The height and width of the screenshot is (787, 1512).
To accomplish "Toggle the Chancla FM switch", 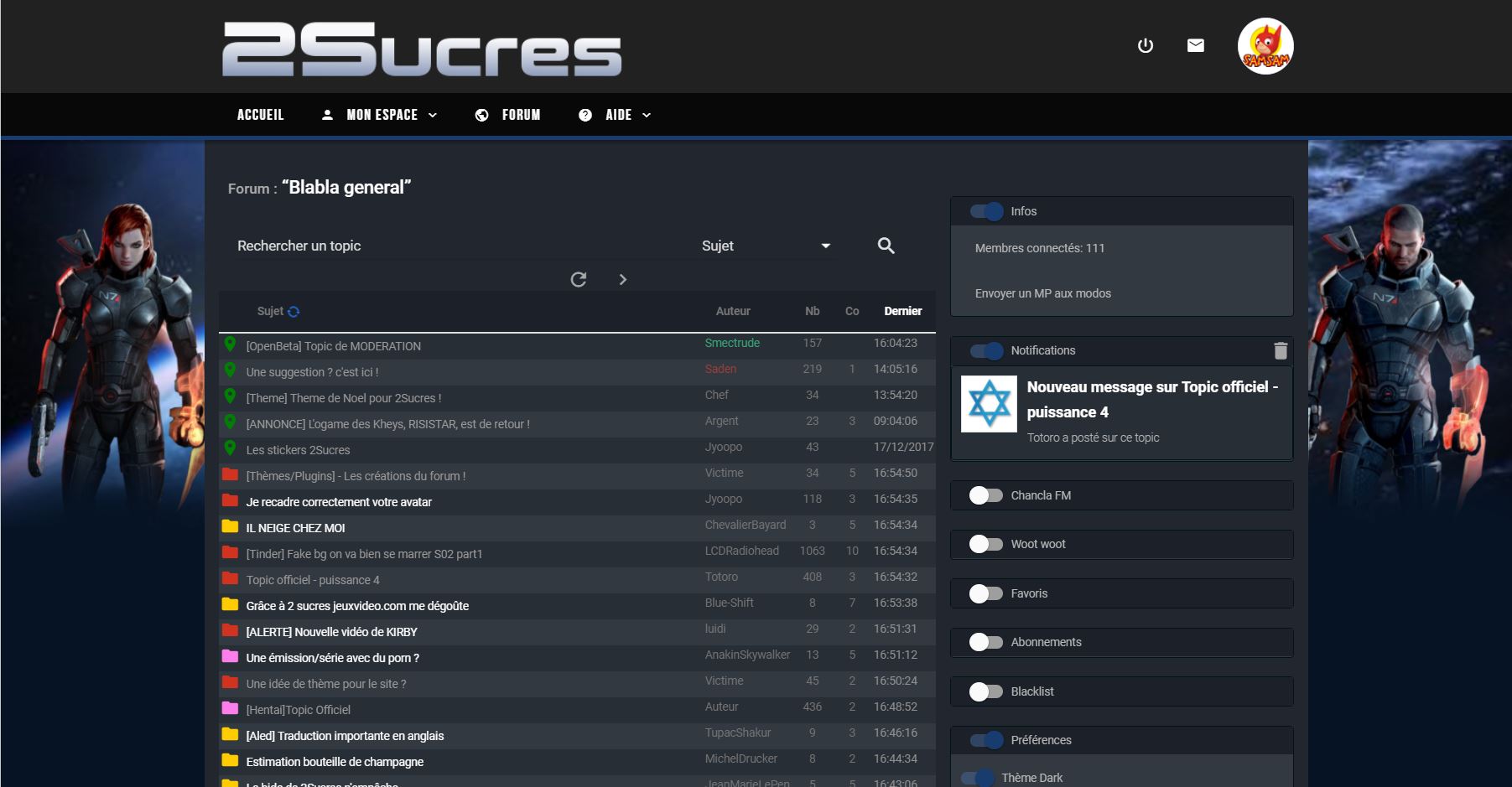I will tap(985, 495).
